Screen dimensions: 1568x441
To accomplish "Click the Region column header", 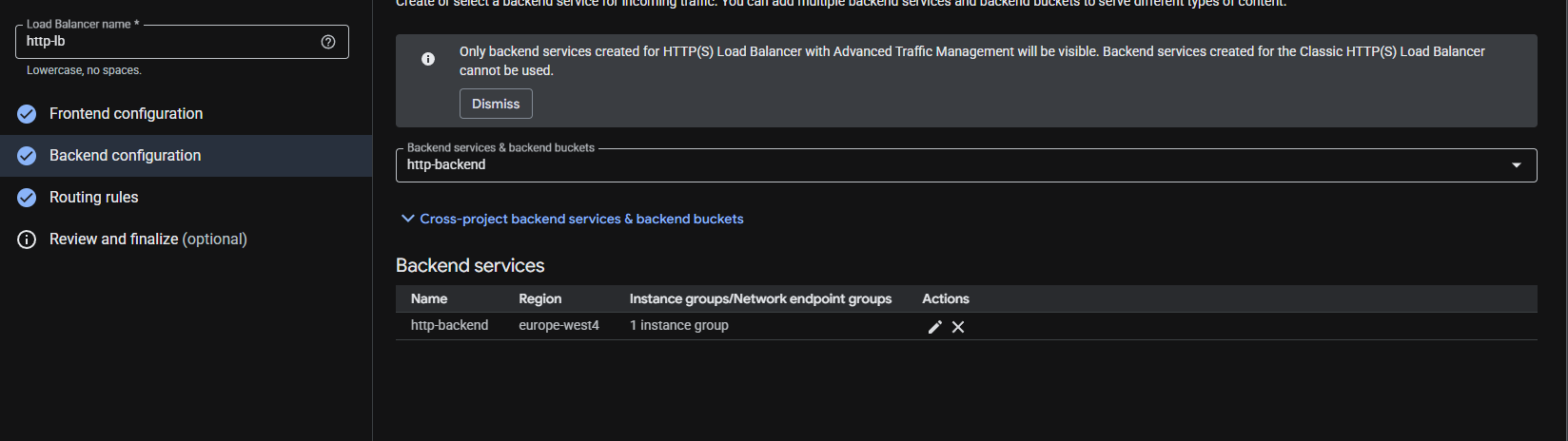I will 539,298.
